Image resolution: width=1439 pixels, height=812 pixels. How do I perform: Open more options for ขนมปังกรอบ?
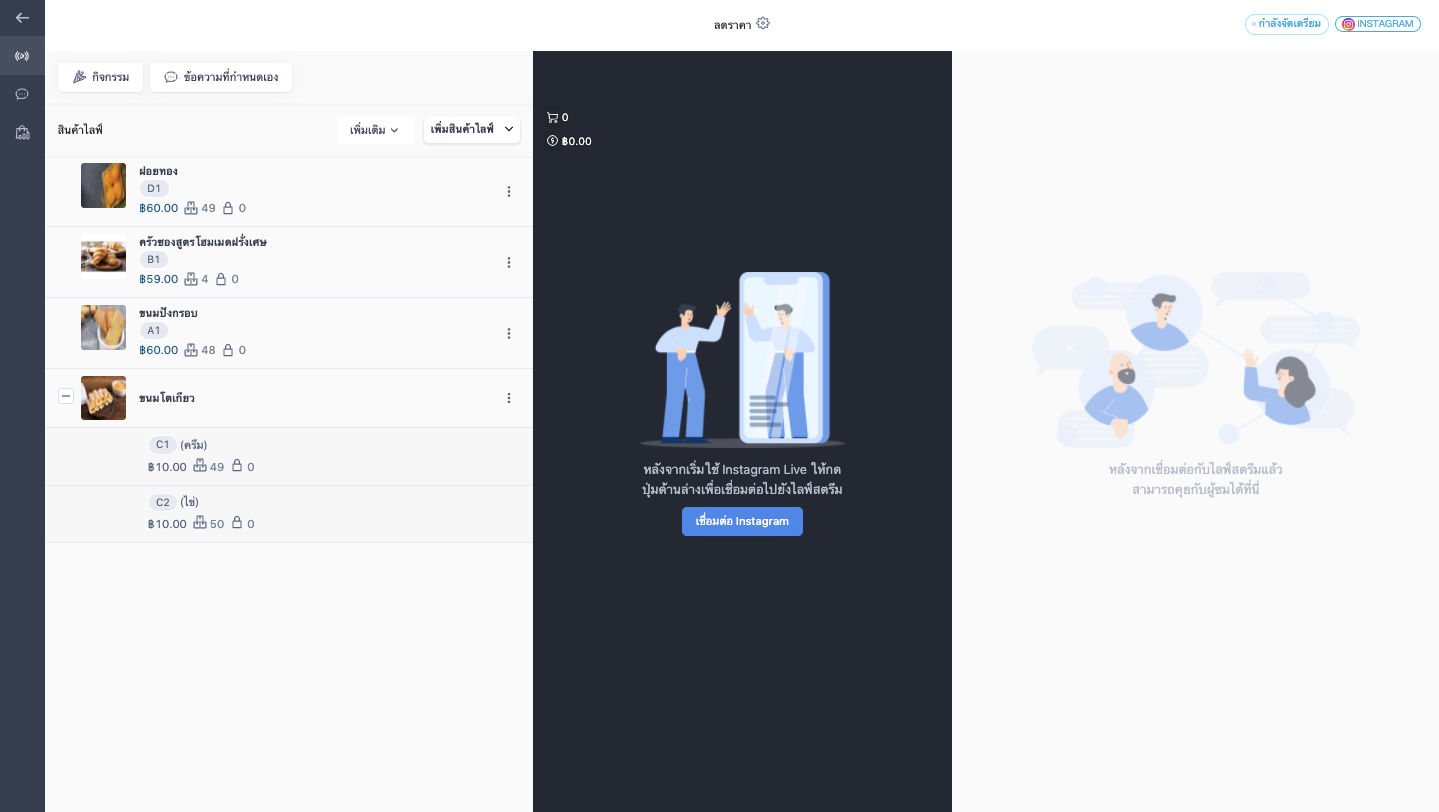[x=508, y=333]
